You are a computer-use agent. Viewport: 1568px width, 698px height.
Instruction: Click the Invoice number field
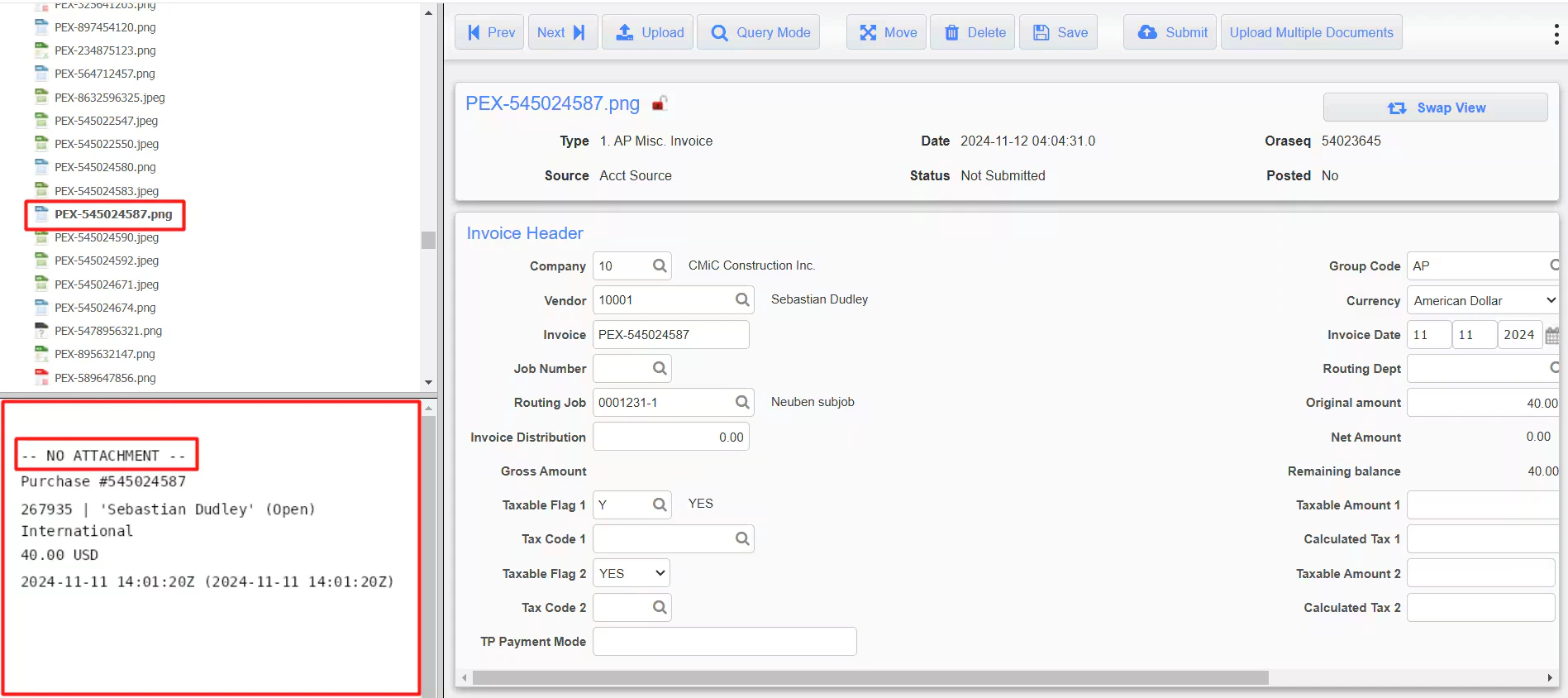click(671, 335)
